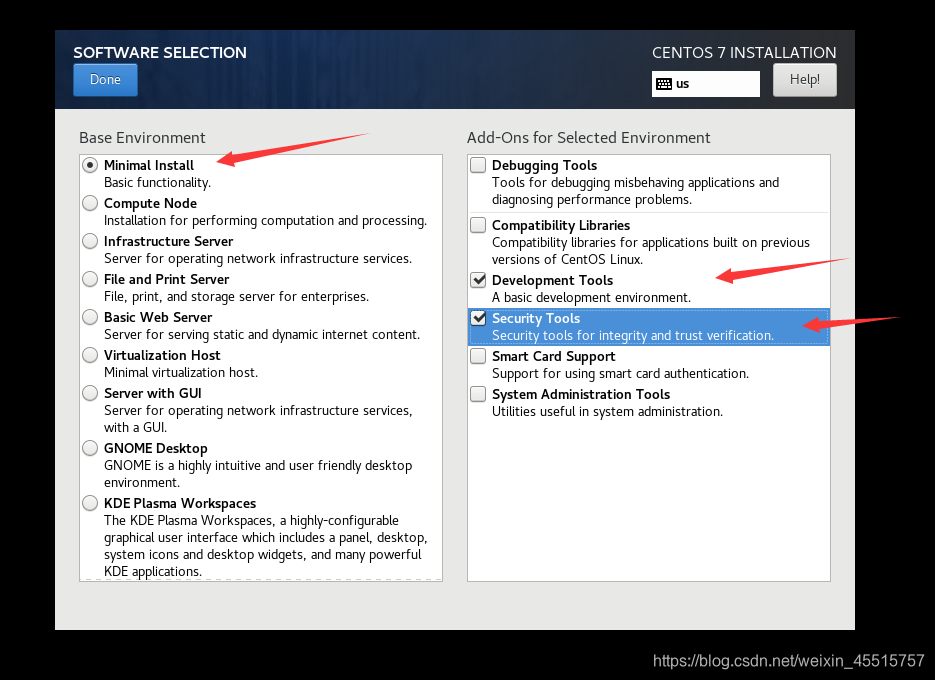Pick the File and Print Server radio button

90,279
